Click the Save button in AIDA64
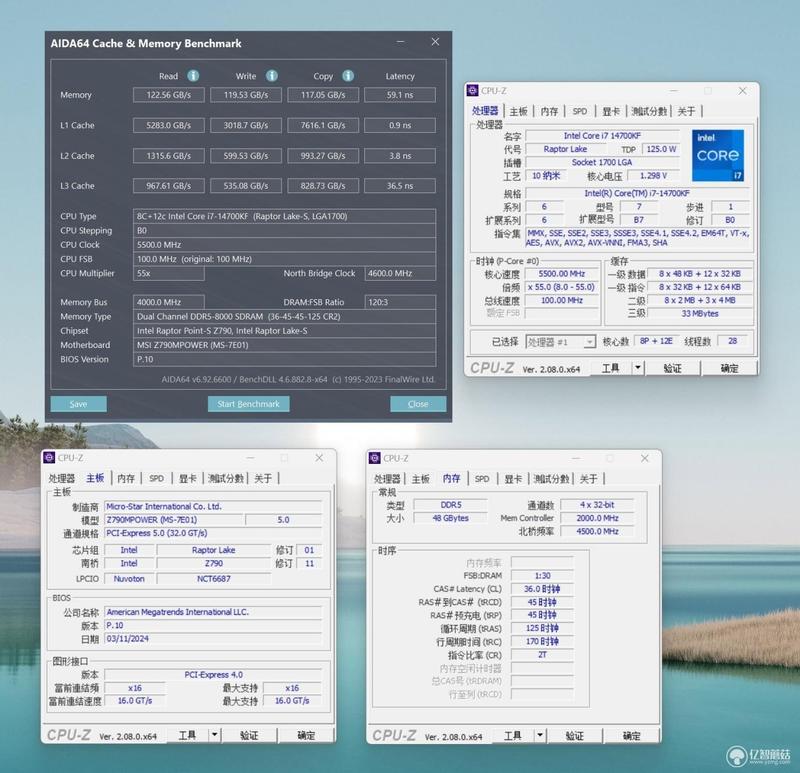This screenshot has height=773, width=800. [79, 404]
